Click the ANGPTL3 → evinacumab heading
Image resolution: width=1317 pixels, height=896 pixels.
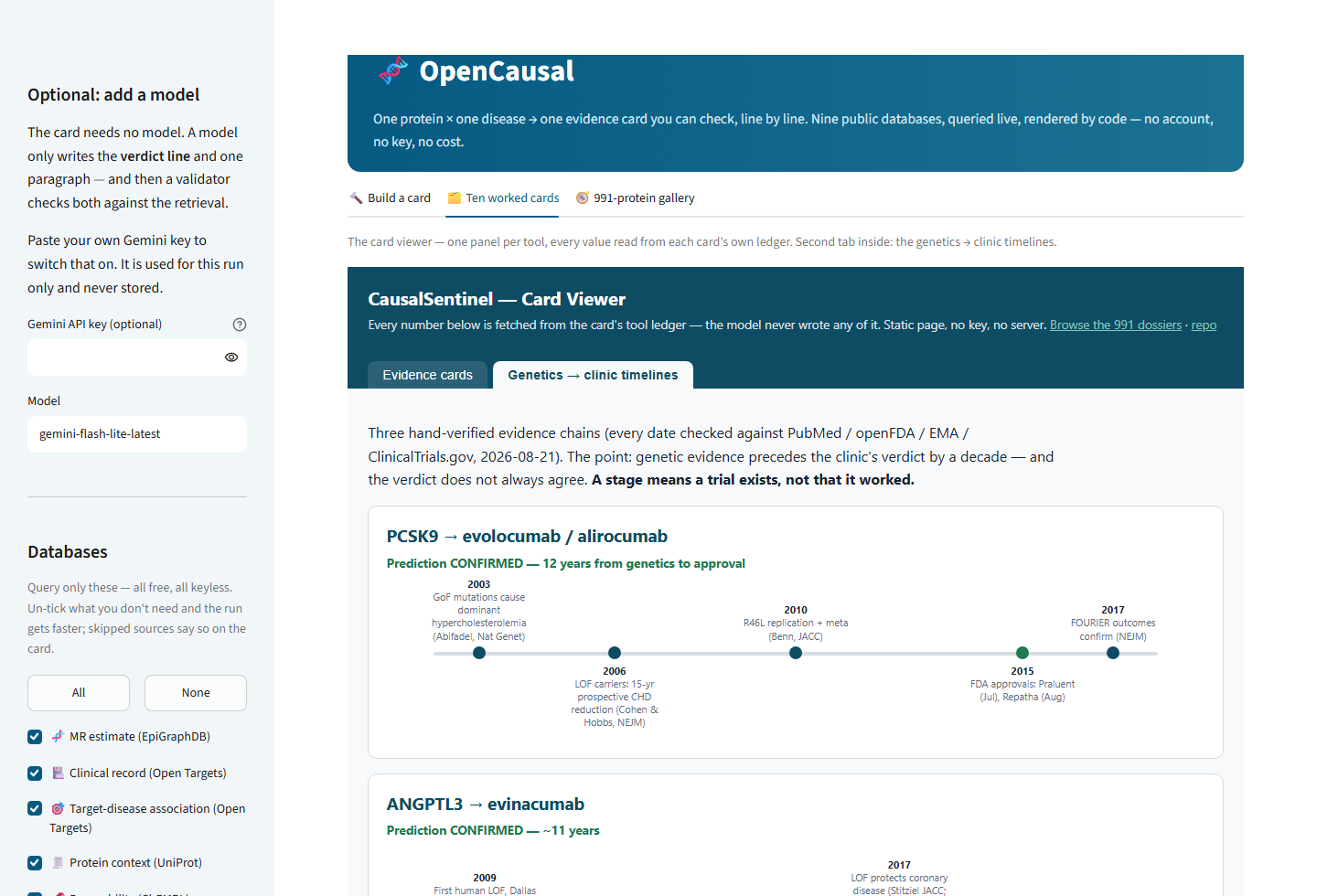(x=486, y=805)
